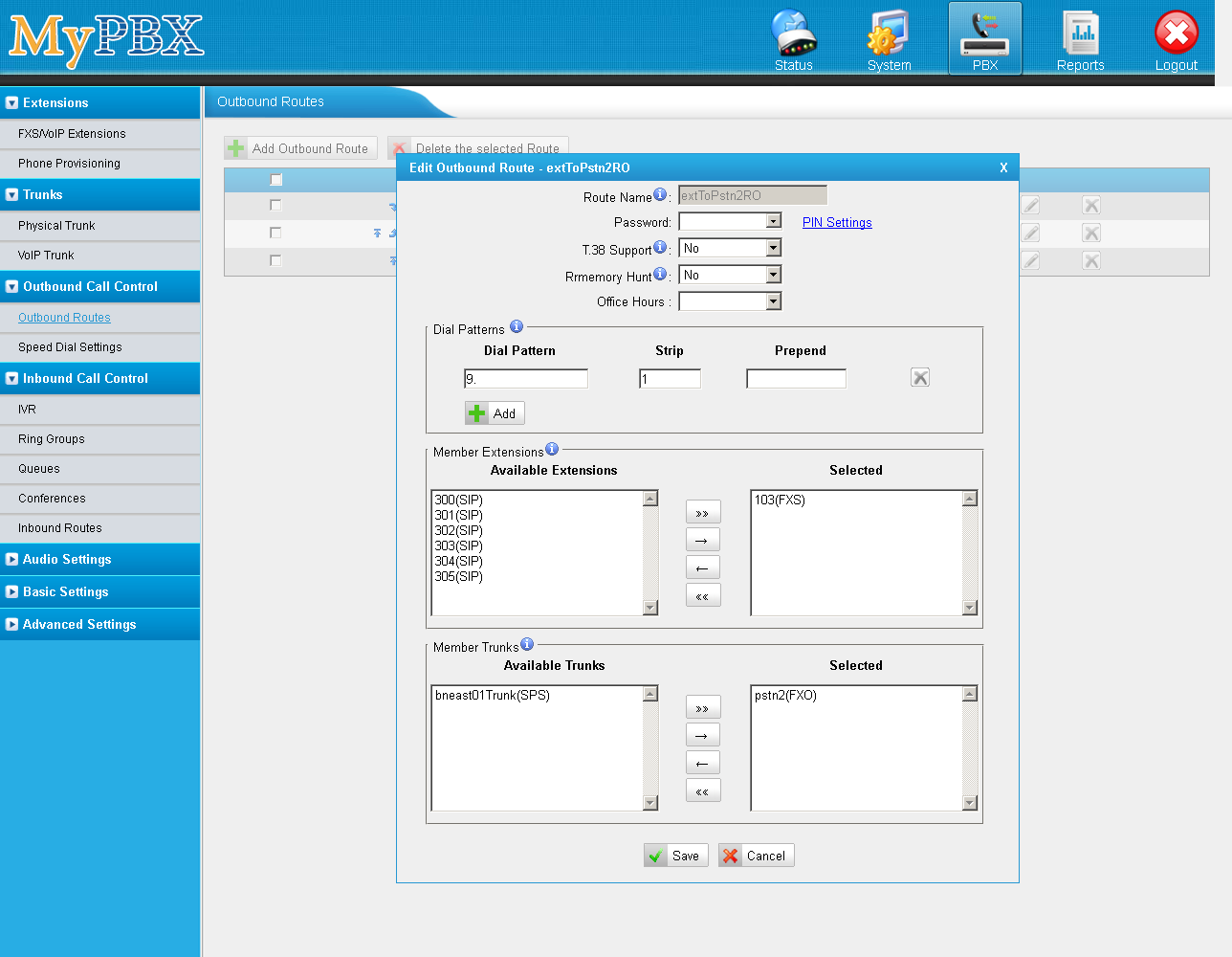Open the Reports icon
The width and height of the screenshot is (1232, 957).
[1081, 38]
